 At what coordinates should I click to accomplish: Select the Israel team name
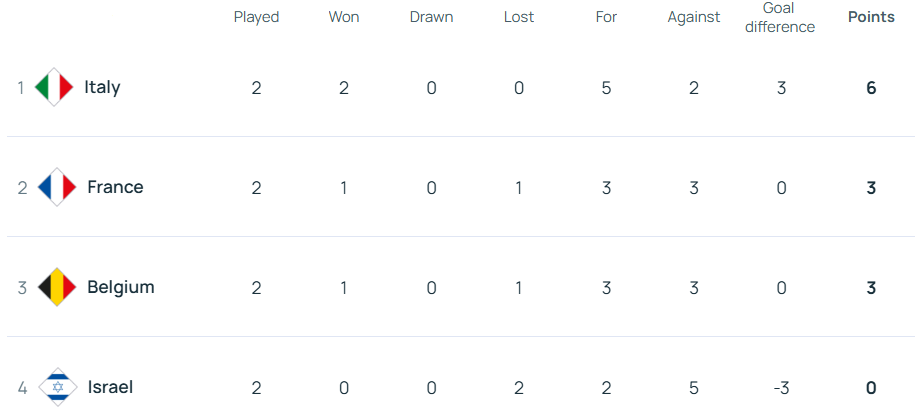pyautogui.click(x=110, y=387)
